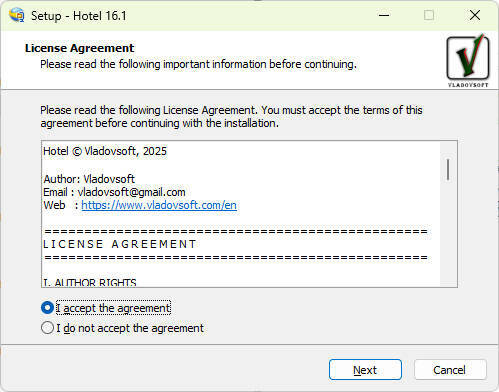Proceed with the Next button
The image size is (499, 392).
(x=365, y=369)
